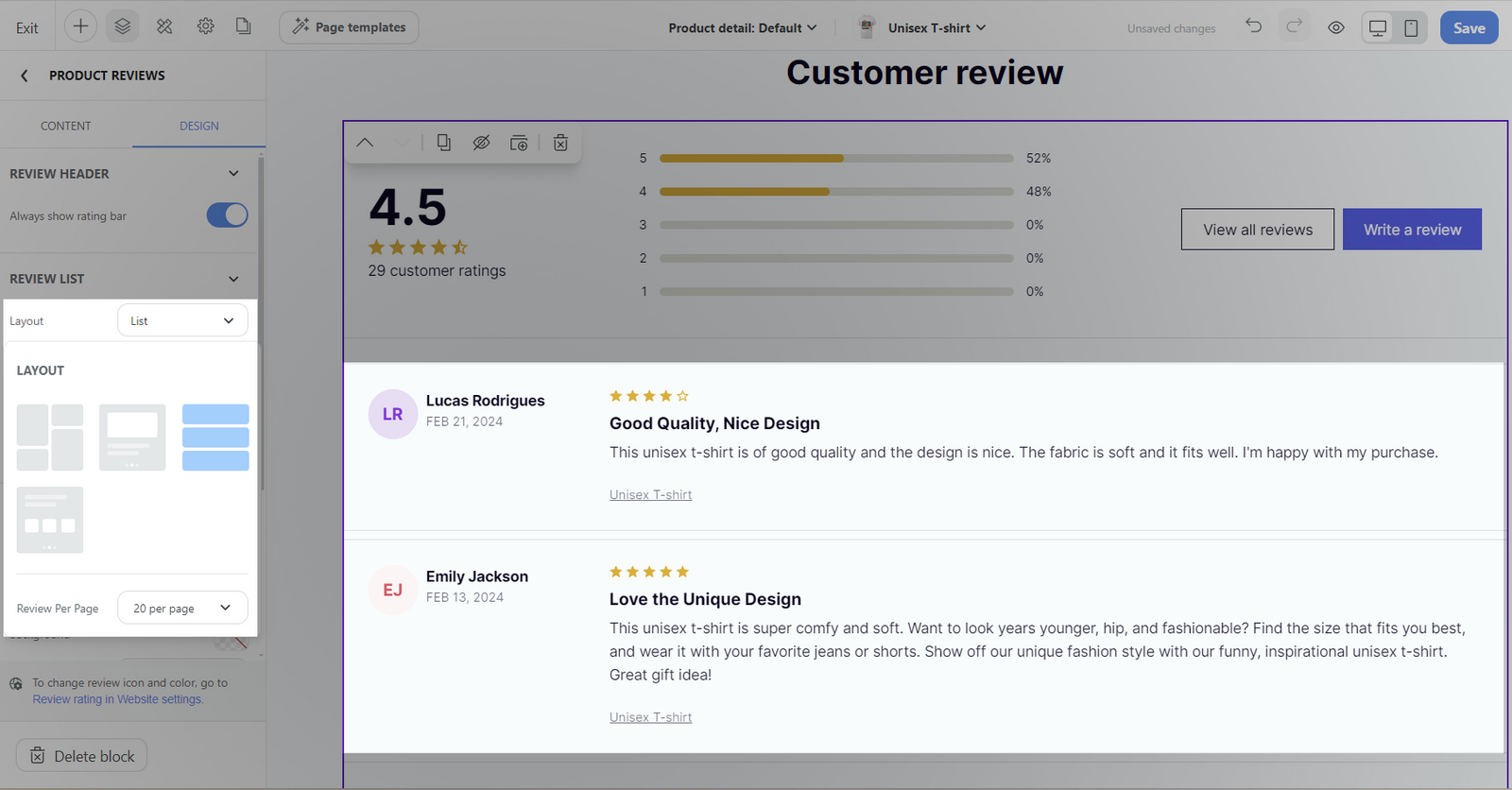Click Unisex T-shirt link under Lucas's review
The height and width of the screenshot is (790, 1512).
point(650,494)
